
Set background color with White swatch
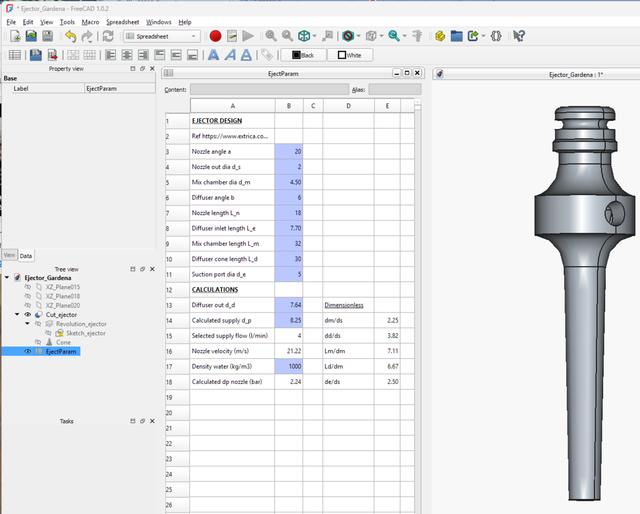(350, 55)
